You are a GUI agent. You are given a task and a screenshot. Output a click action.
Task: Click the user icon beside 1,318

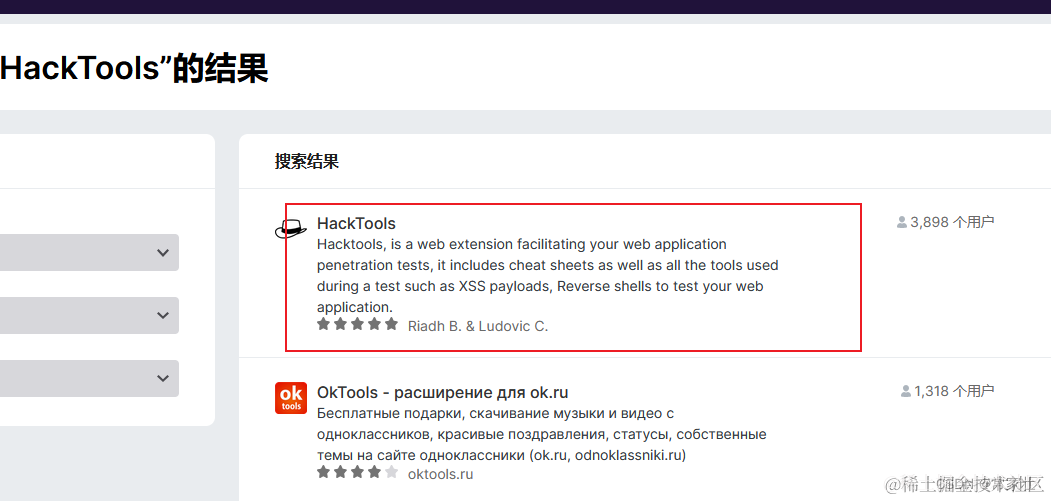click(906, 391)
